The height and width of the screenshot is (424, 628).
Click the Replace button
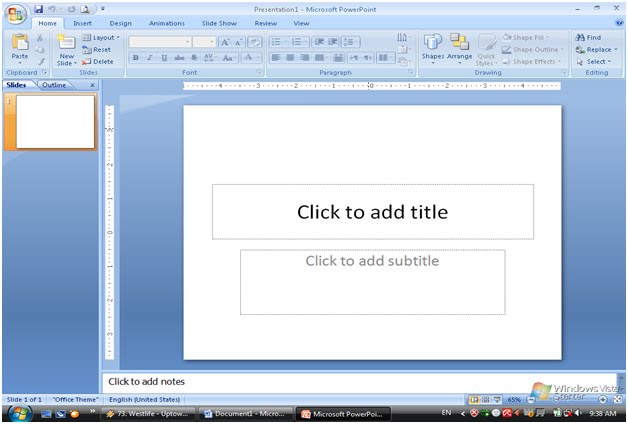point(596,50)
